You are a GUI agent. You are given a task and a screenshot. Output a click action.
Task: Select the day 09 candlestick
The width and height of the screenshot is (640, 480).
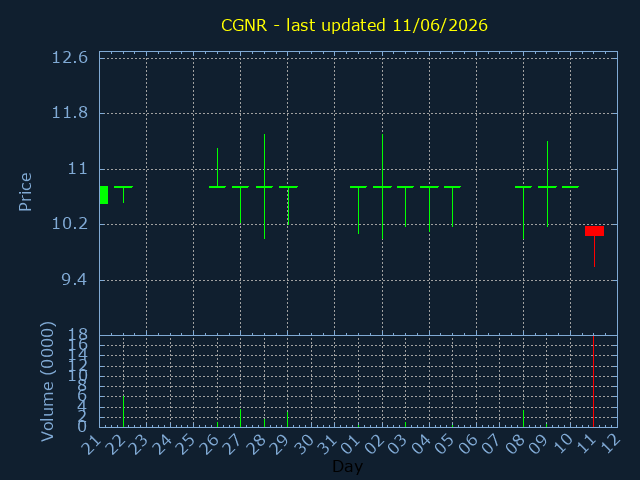click(x=547, y=184)
